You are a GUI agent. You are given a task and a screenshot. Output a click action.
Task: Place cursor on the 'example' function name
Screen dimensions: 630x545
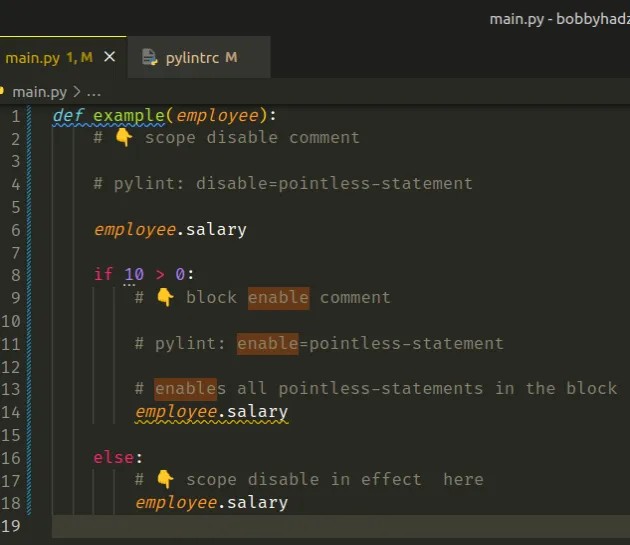coord(129,115)
